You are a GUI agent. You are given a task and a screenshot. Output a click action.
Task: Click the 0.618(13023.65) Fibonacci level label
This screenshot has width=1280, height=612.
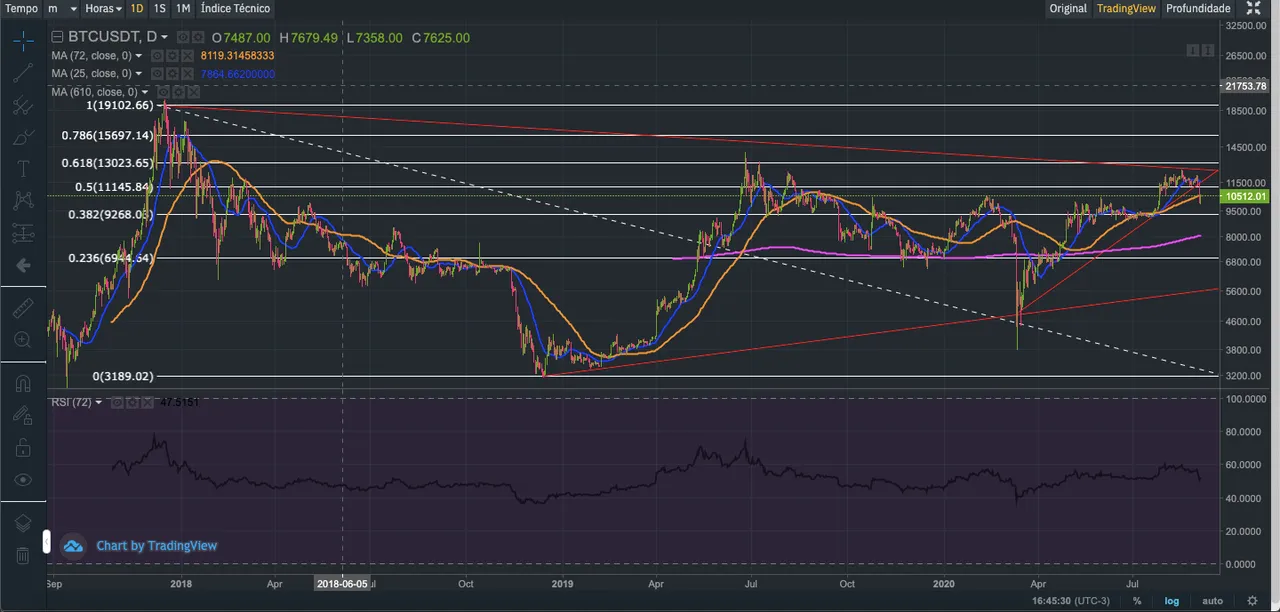107,163
